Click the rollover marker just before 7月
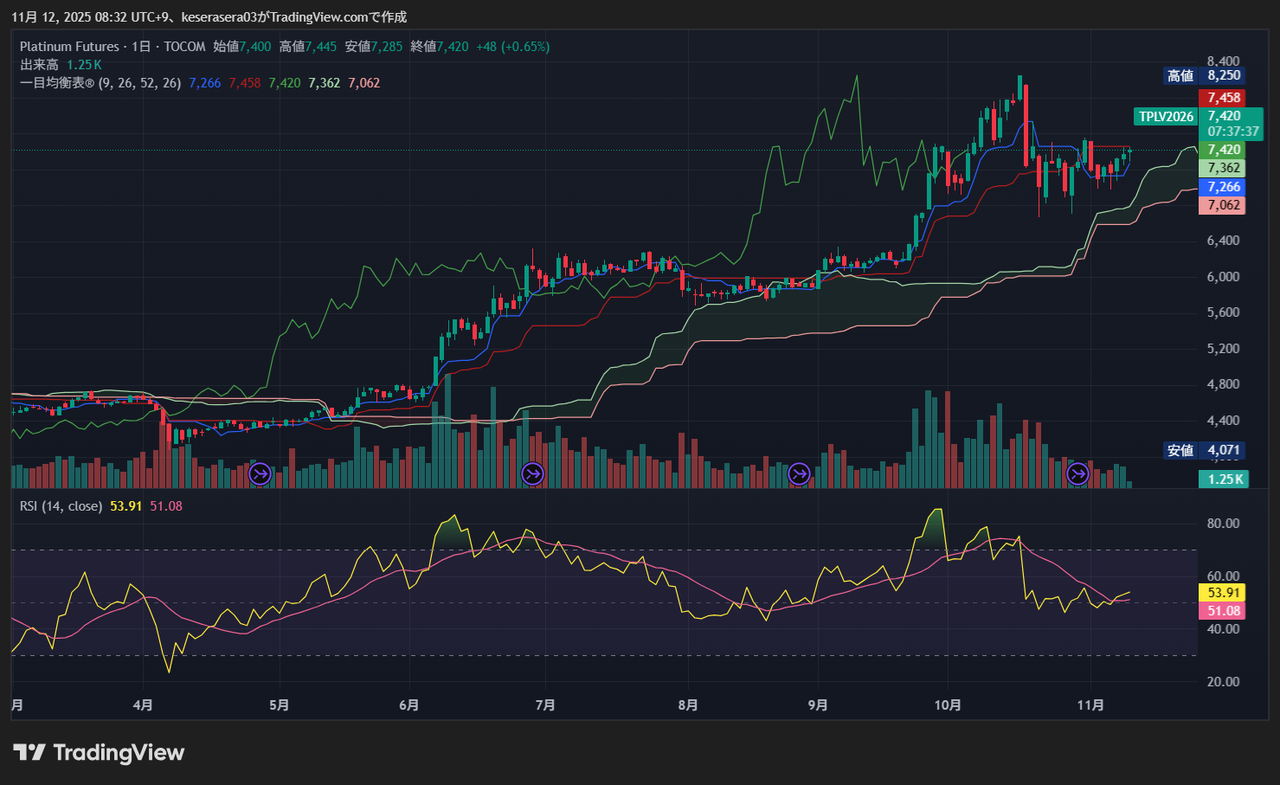Screen dimensions: 1280x785 (x=533, y=473)
